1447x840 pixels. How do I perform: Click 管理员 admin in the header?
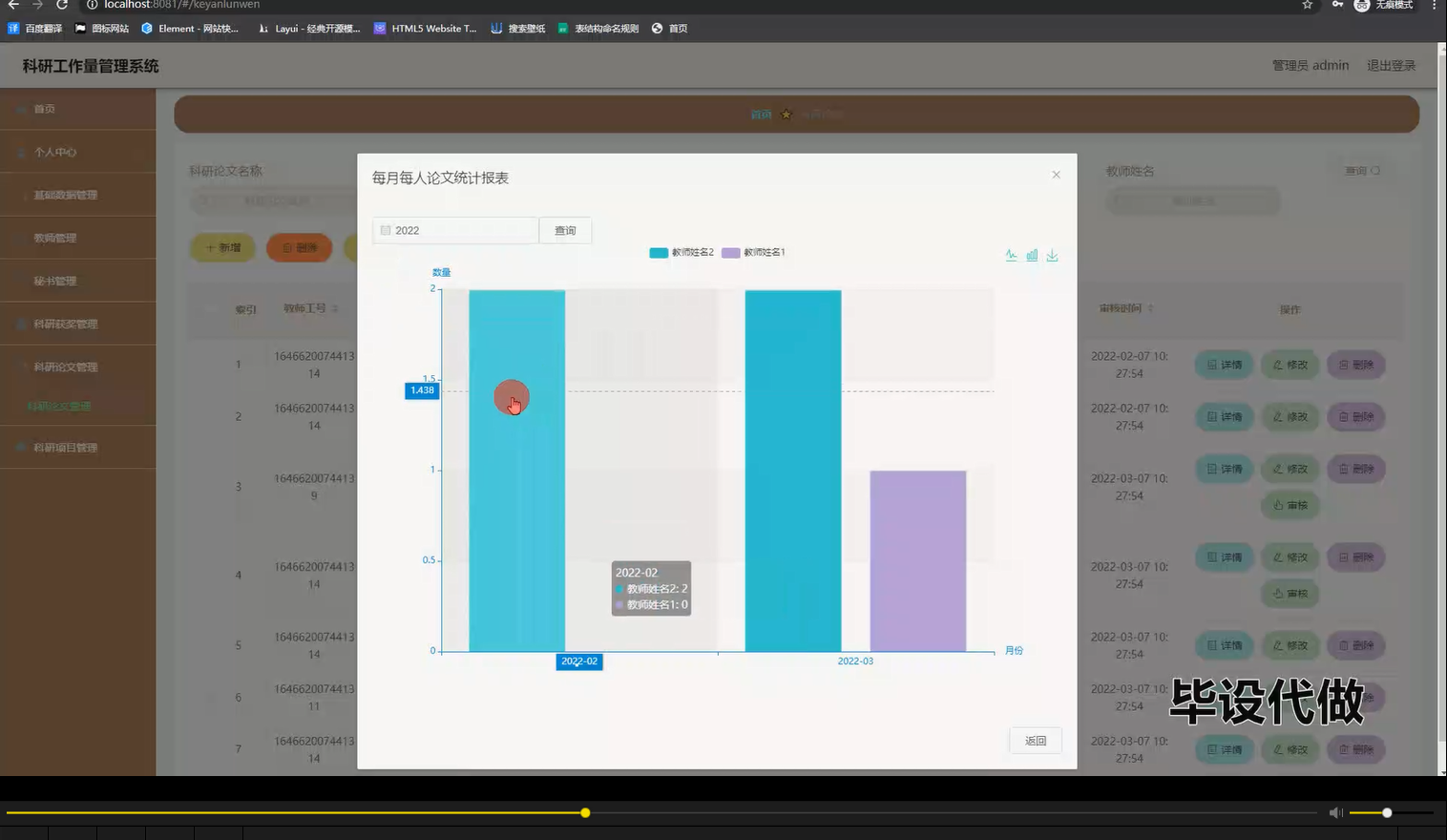click(x=1310, y=66)
